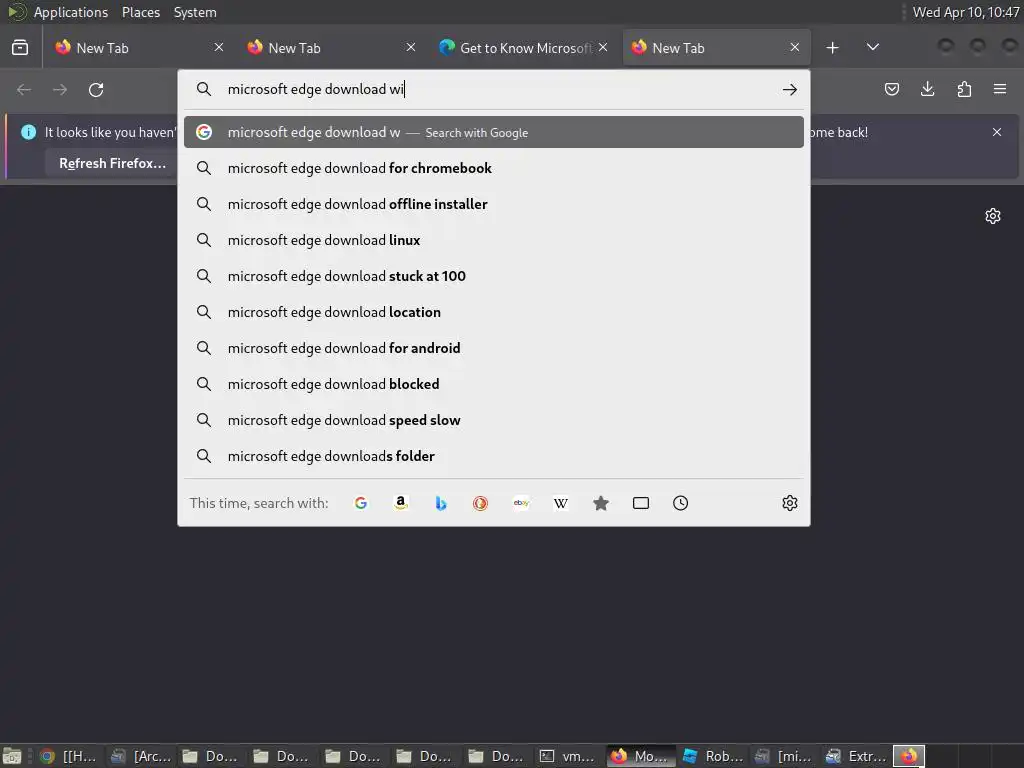The height and width of the screenshot is (768, 1024).
Task: Switch to the 'Mo...' Firefox taskbar window
Action: [x=640, y=756]
